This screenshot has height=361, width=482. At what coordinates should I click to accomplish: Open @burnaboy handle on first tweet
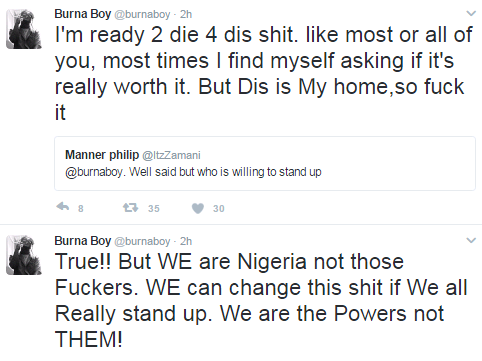coord(142,14)
